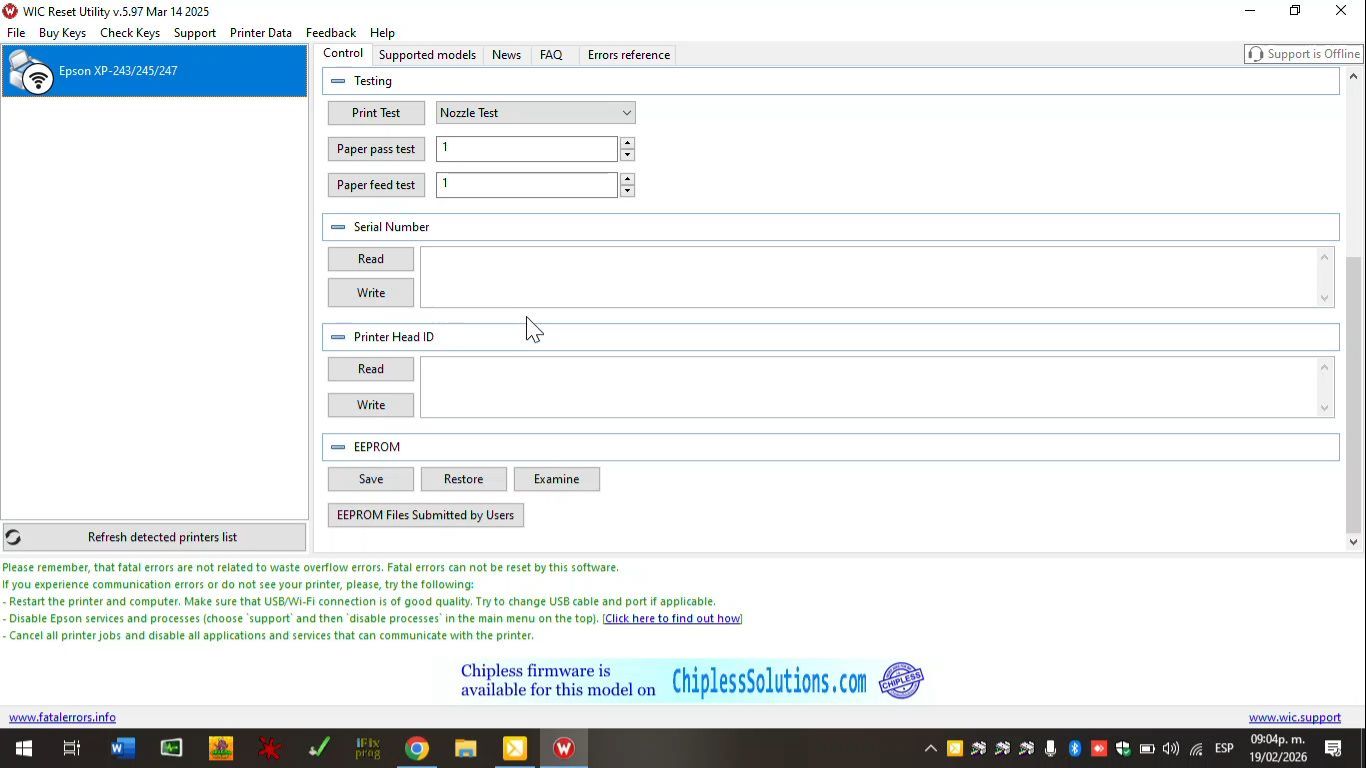Switch to the Control tab

tap(343, 54)
